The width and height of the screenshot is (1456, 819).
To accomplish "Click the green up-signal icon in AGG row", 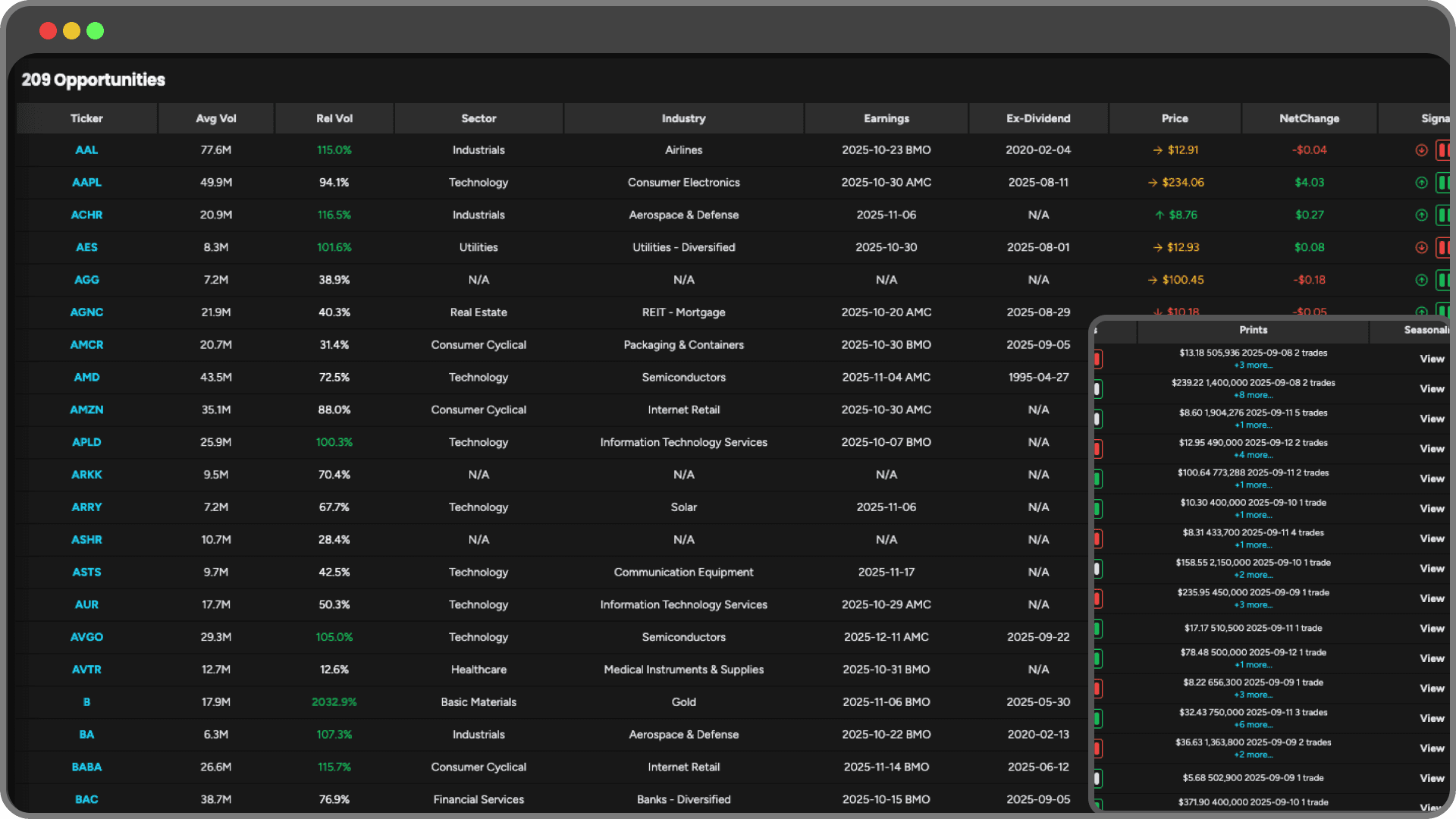I will [1422, 280].
